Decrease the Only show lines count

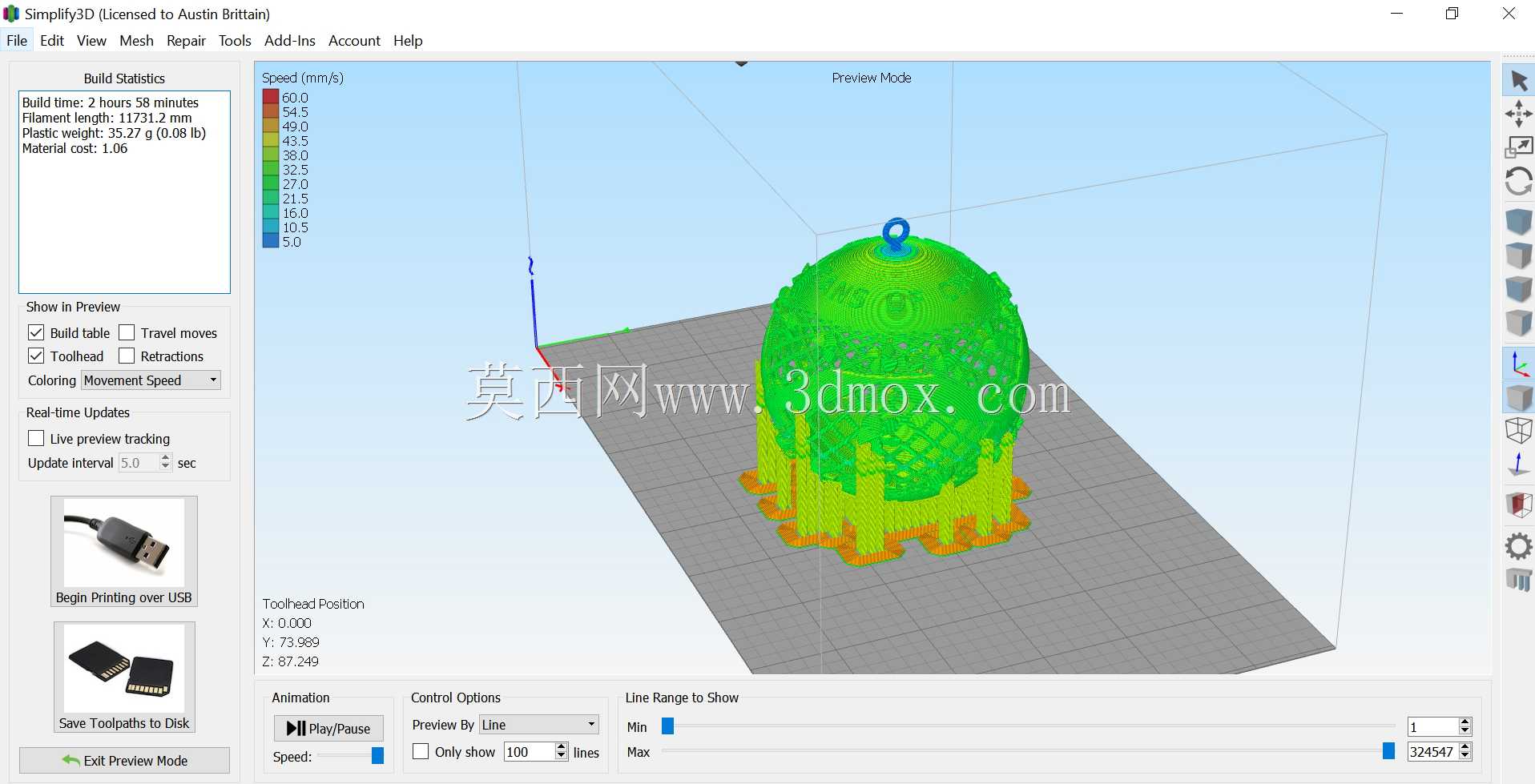[561, 756]
